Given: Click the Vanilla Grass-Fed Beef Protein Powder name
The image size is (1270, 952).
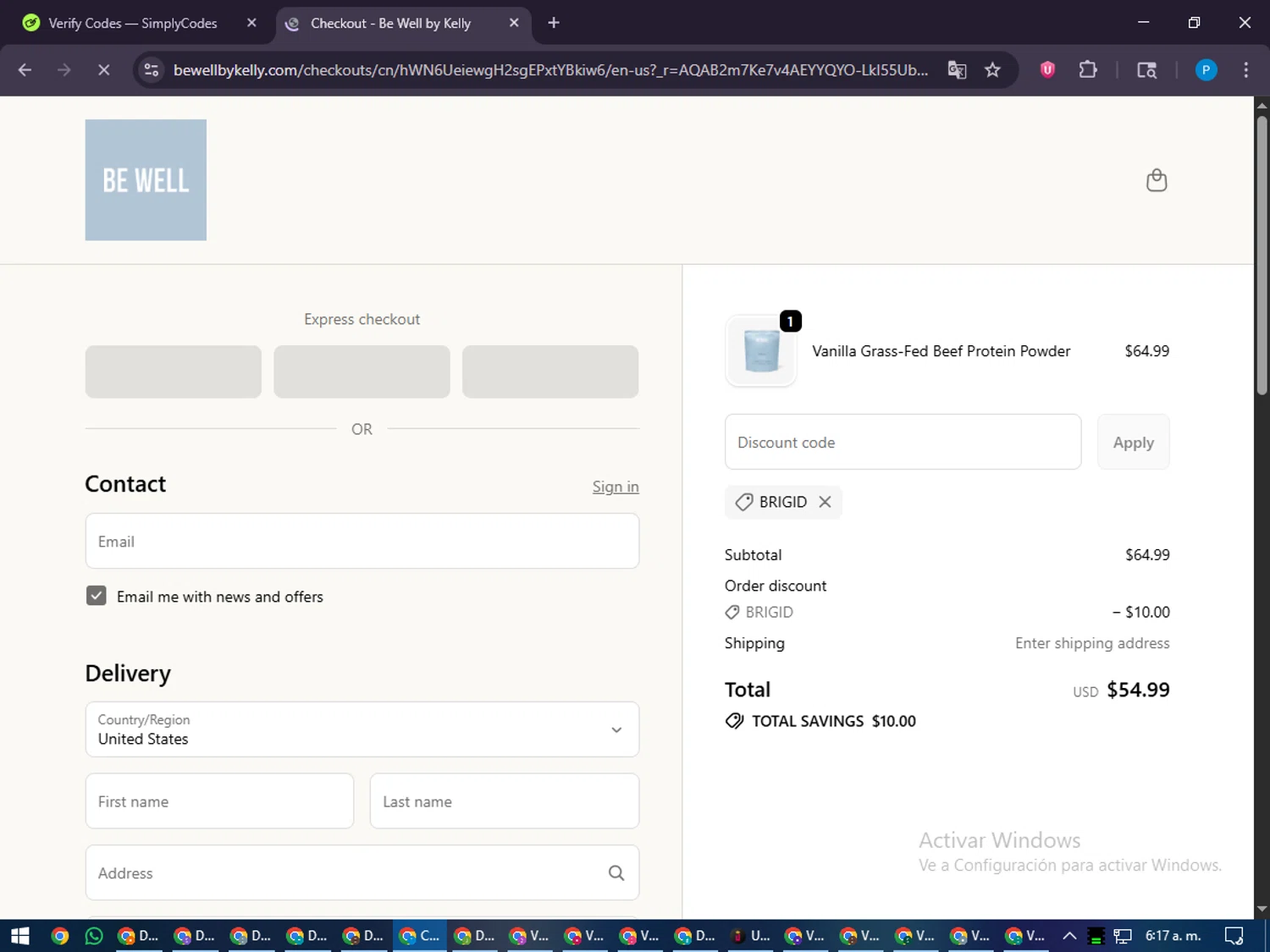Looking at the screenshot, I should pos(941,351).
